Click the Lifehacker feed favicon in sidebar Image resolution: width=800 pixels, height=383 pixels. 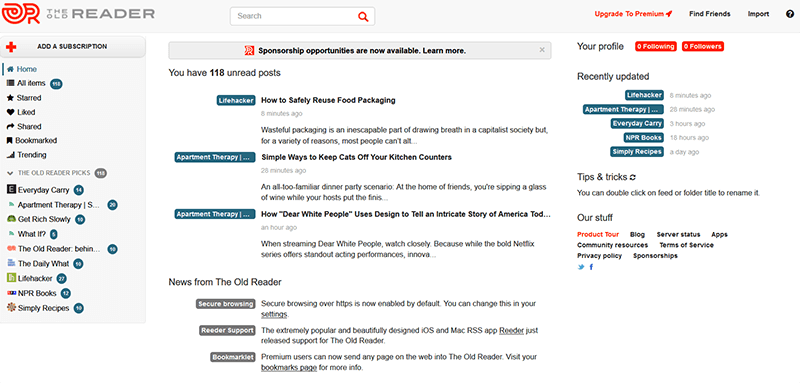click(x=11, y=278)
